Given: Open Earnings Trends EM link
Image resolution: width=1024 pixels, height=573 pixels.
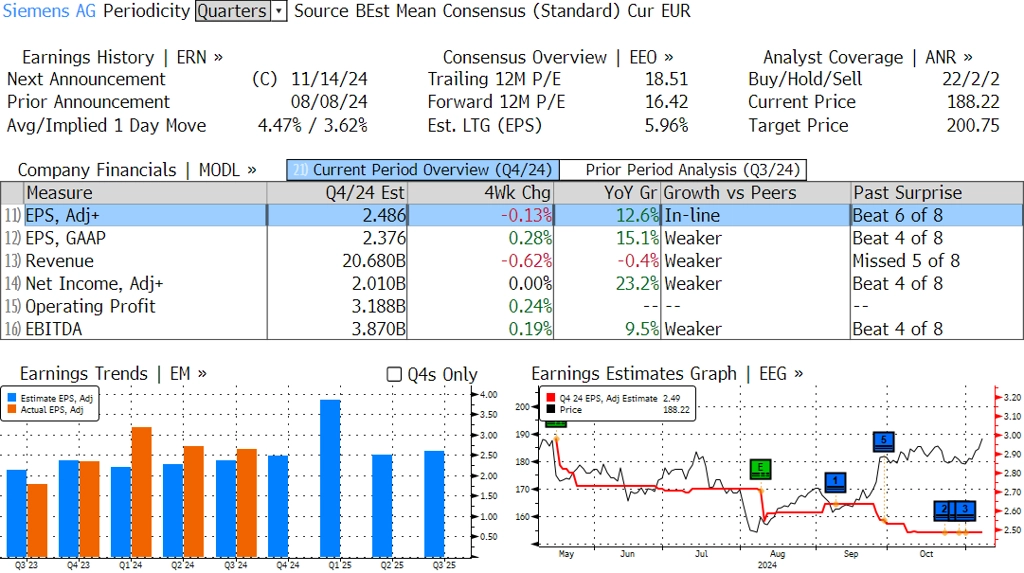Looking at the screenshot, I should (x=113, y=374).
